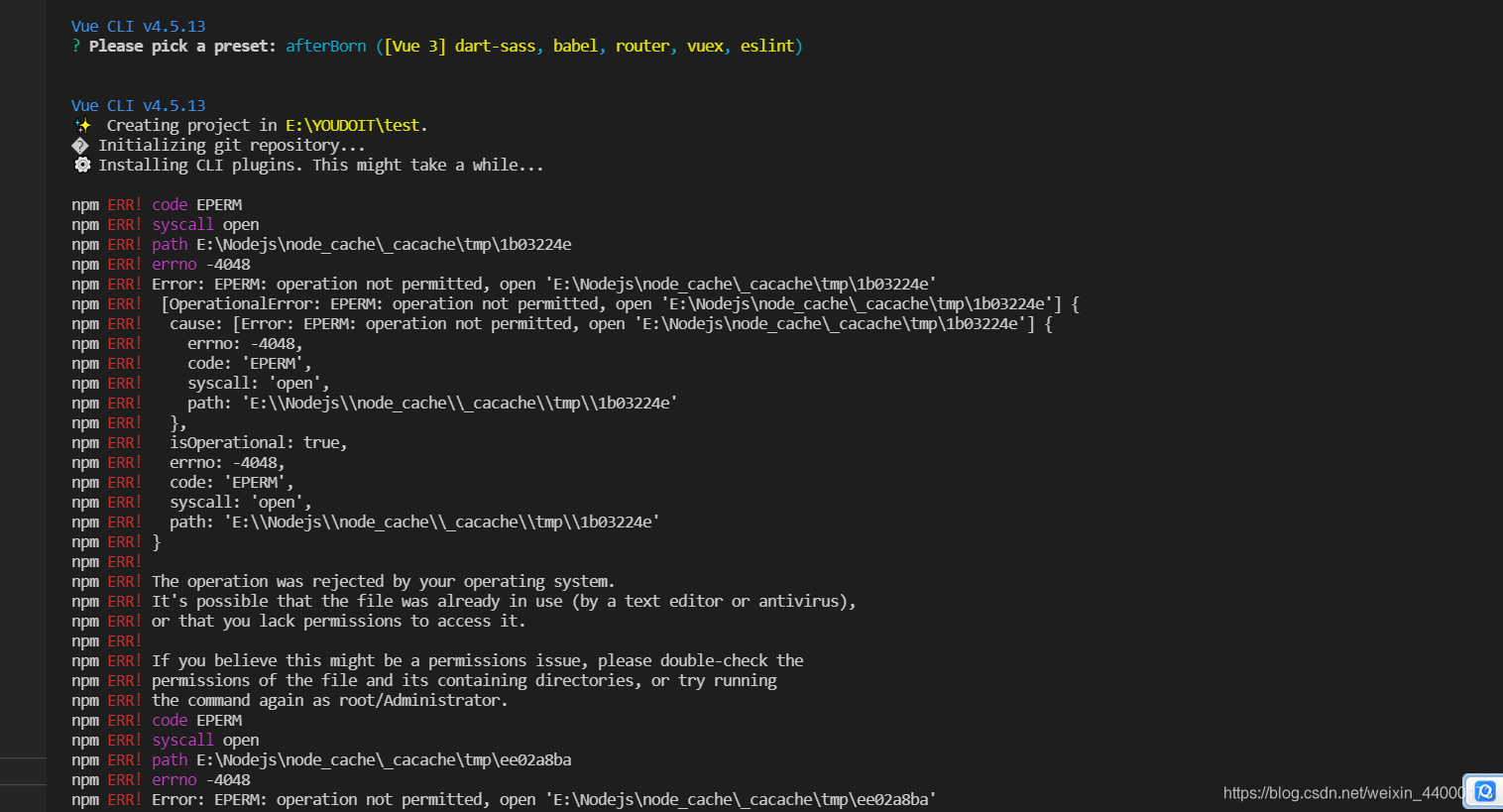Viewport: 1503px width, 812px height.
Task: Click the first 'errno -4048' line
Action: tap(161, 264)
